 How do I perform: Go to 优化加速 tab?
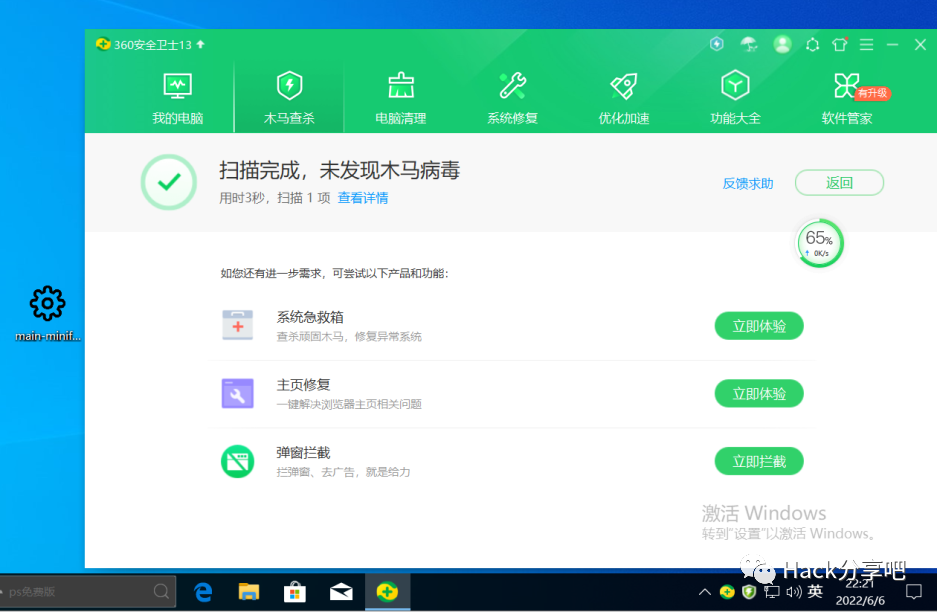coord(624,99)
